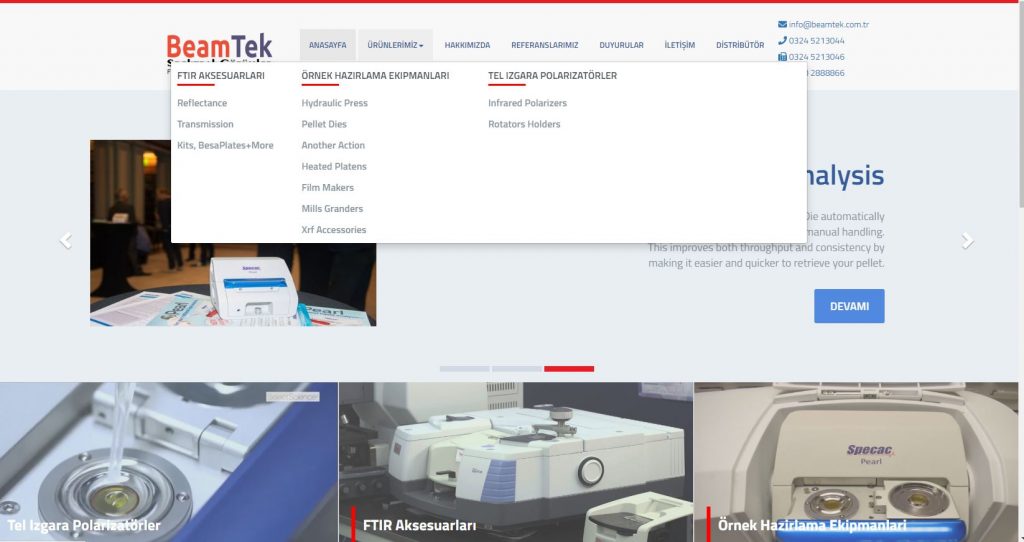Open the Distribütör page

tap(740, 45)
